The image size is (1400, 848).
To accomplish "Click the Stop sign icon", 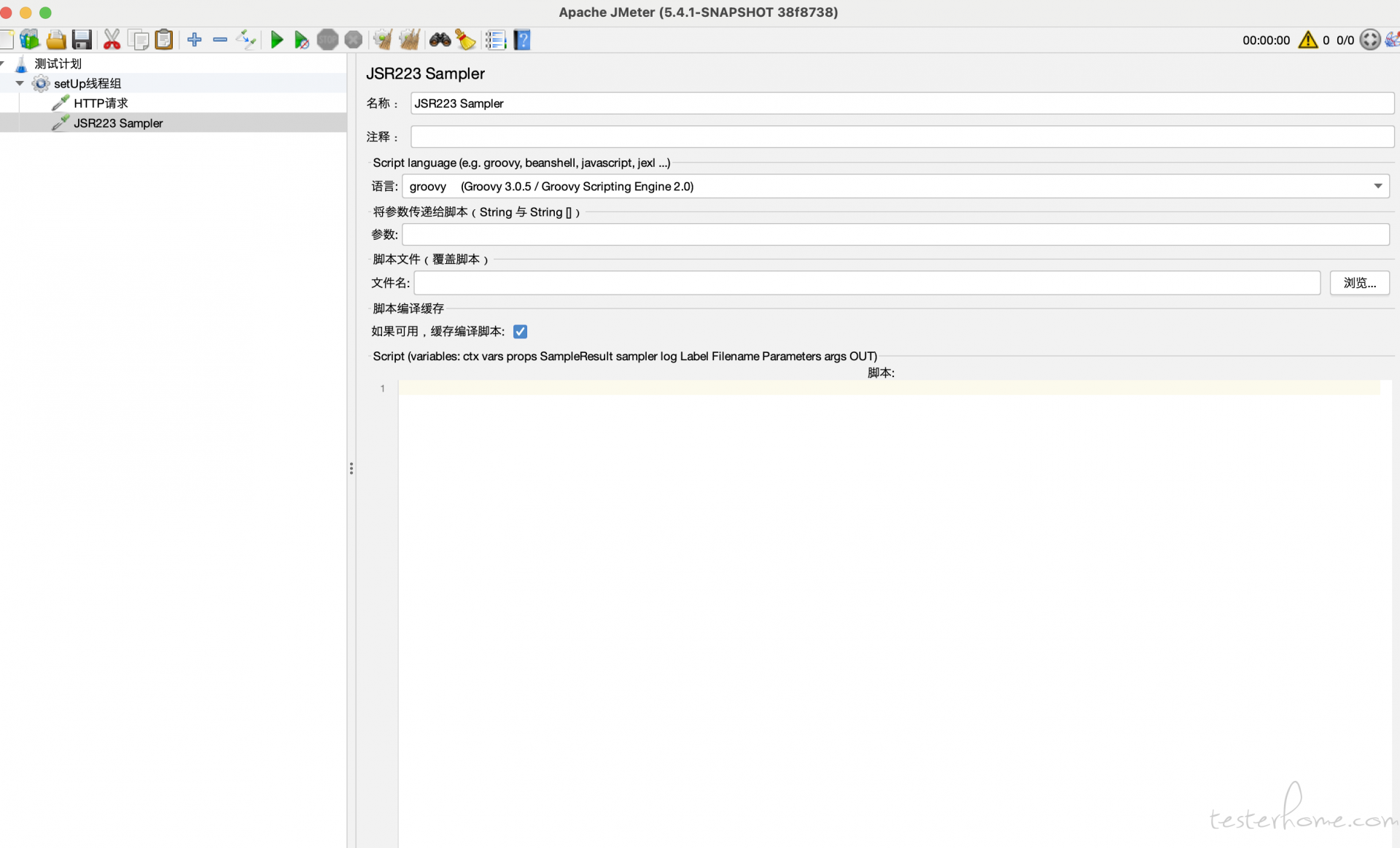I will [x=327, y=39].
